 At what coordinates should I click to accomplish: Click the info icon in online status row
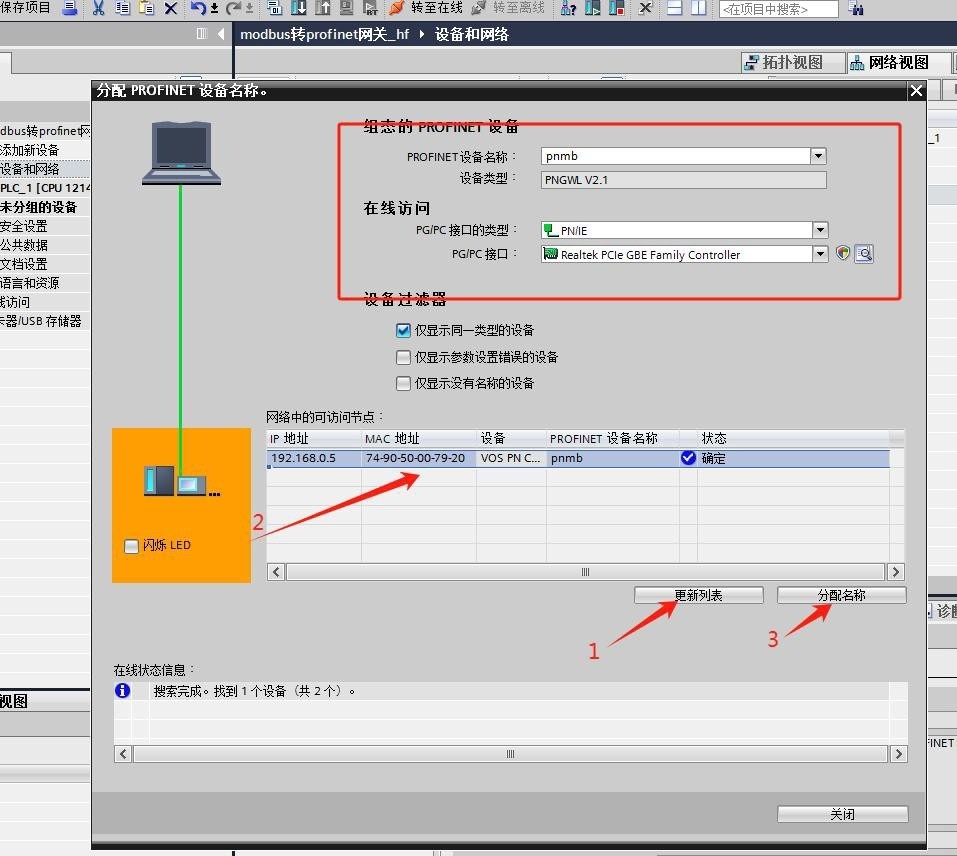pos(123,691)
